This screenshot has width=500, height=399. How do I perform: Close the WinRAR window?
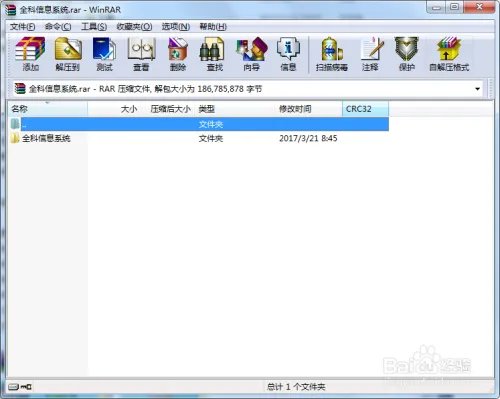[x=479, y=7]
